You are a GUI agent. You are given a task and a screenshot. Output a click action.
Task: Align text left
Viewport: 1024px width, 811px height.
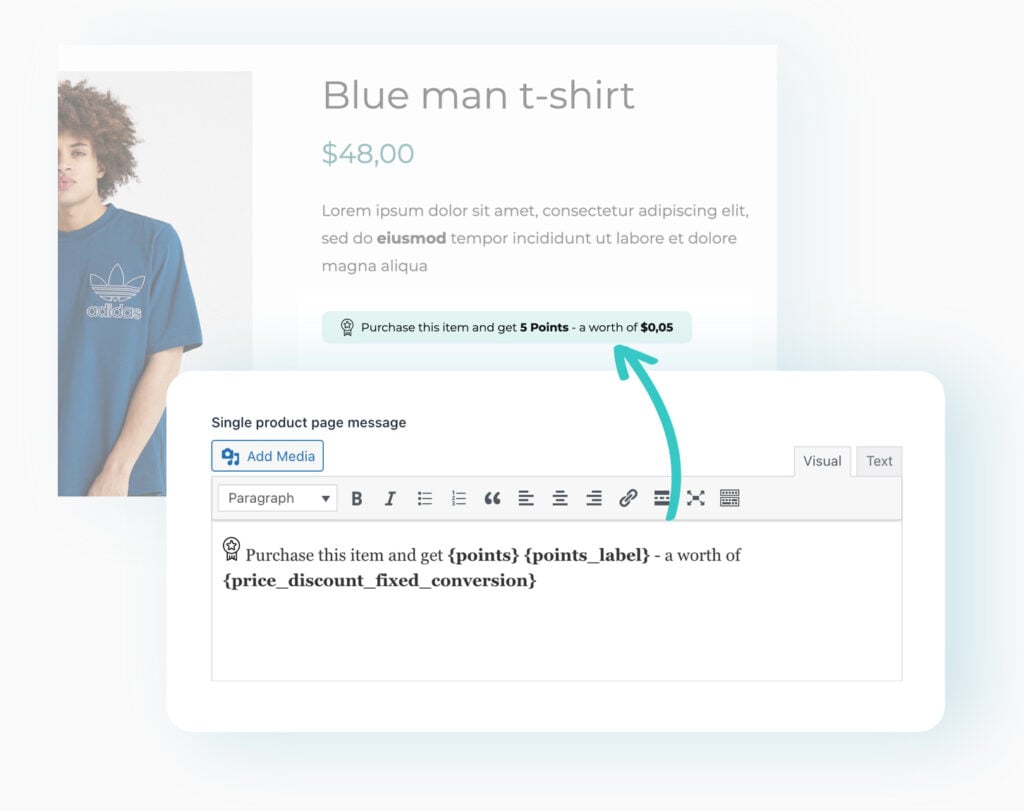[526, 498]
